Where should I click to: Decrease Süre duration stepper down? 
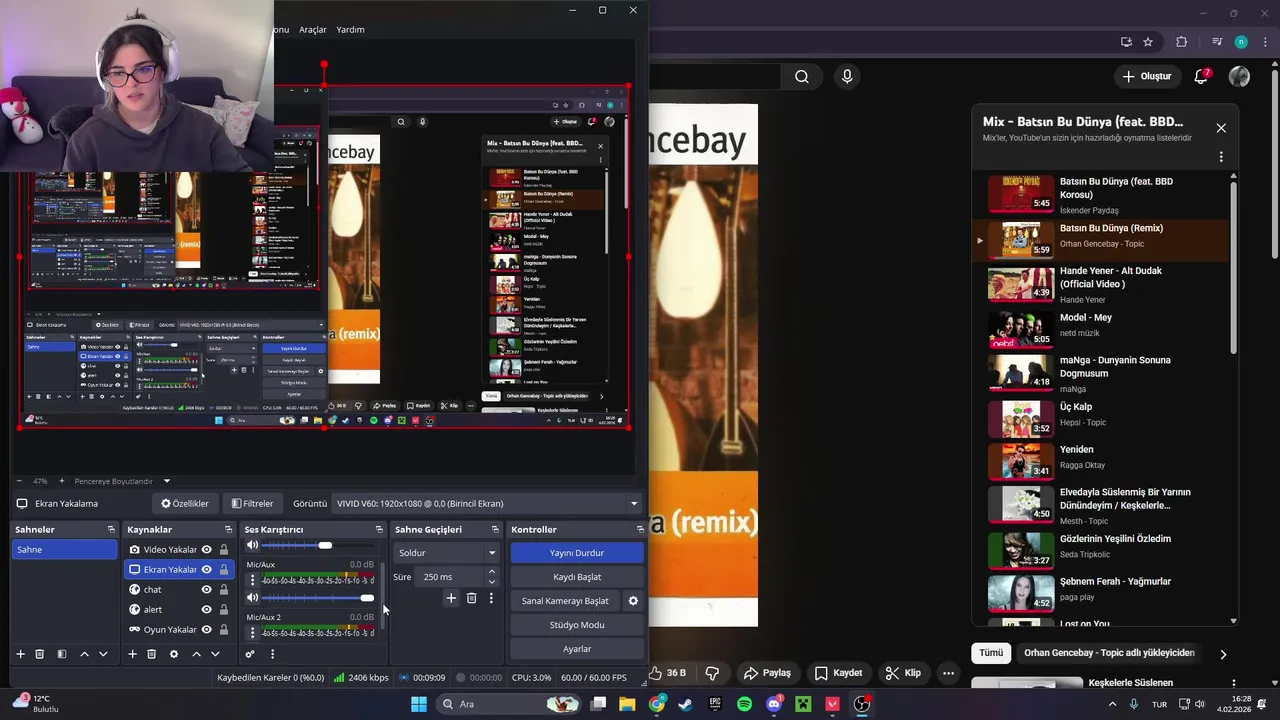pyautogui.click(x=491, y=581)
